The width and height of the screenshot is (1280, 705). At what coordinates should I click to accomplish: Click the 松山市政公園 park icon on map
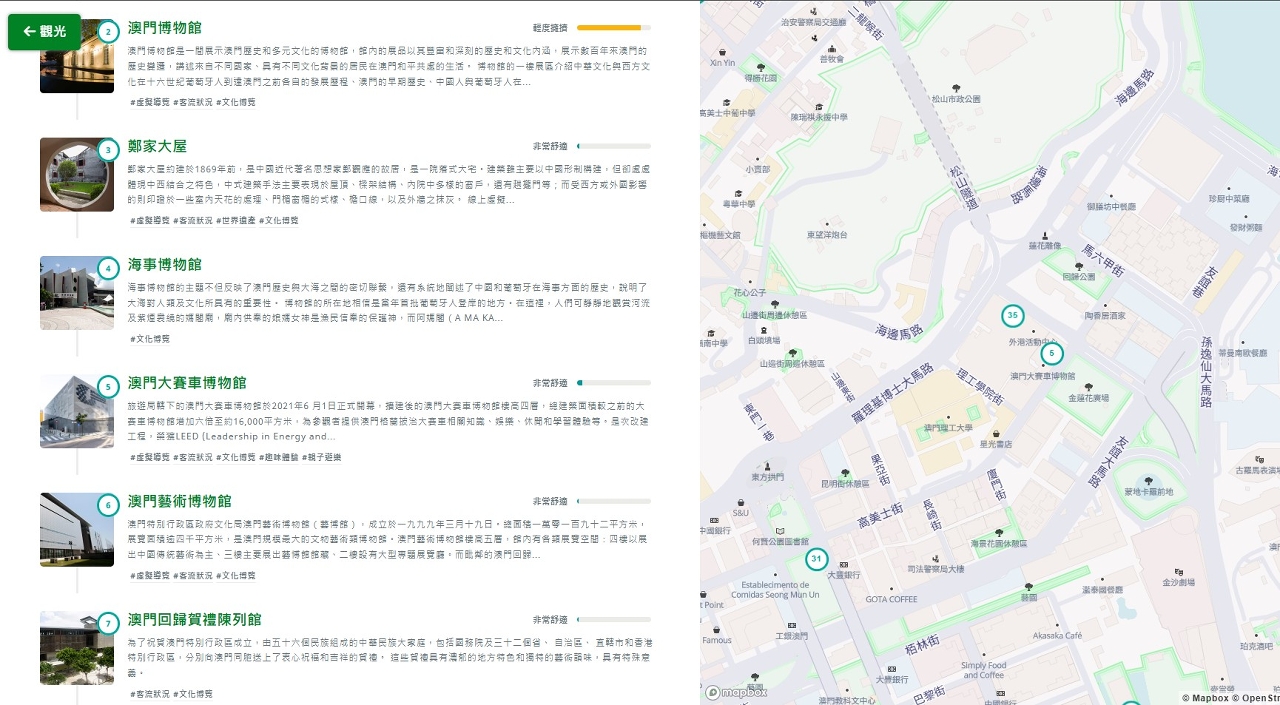(x=955, y=88)
